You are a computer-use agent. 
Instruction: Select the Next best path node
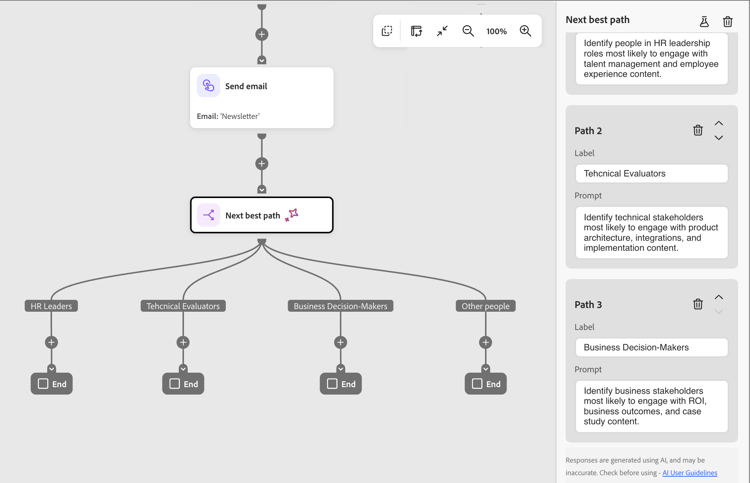tap(262, 215)
